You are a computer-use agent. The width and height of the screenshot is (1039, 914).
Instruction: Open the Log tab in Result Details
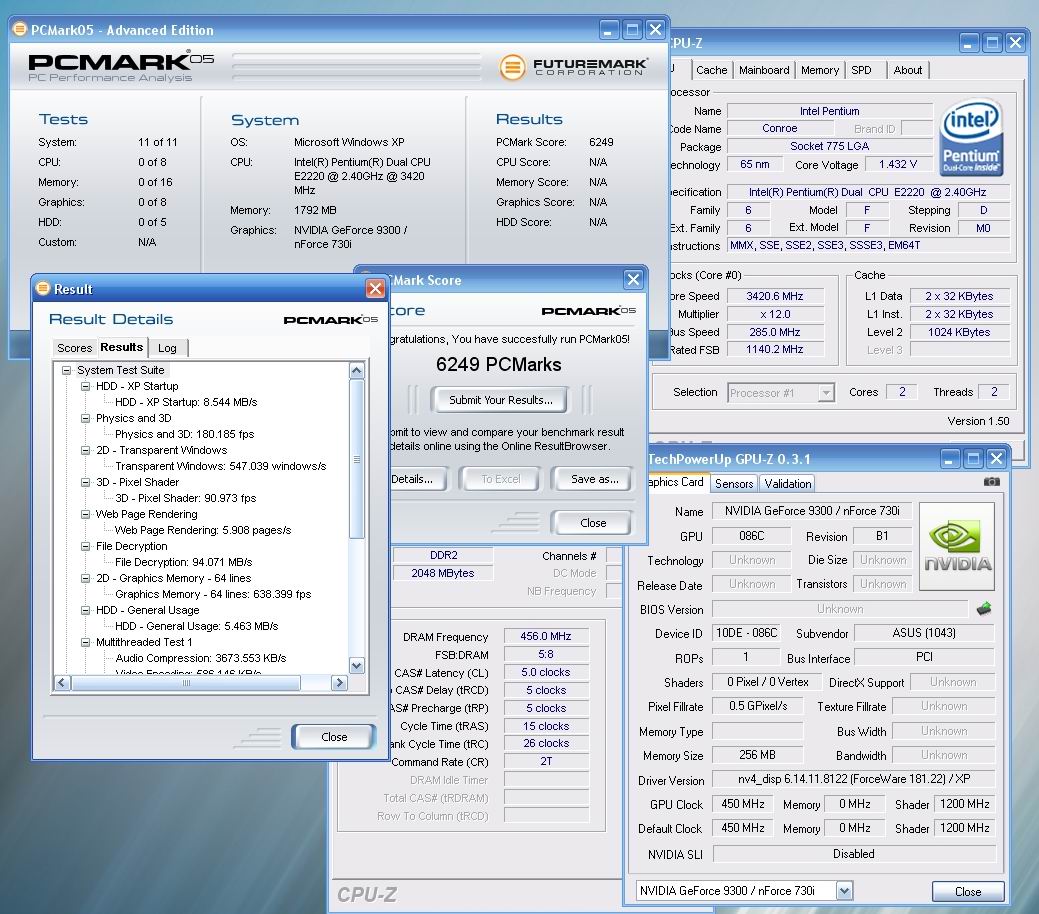coord(167,348)
